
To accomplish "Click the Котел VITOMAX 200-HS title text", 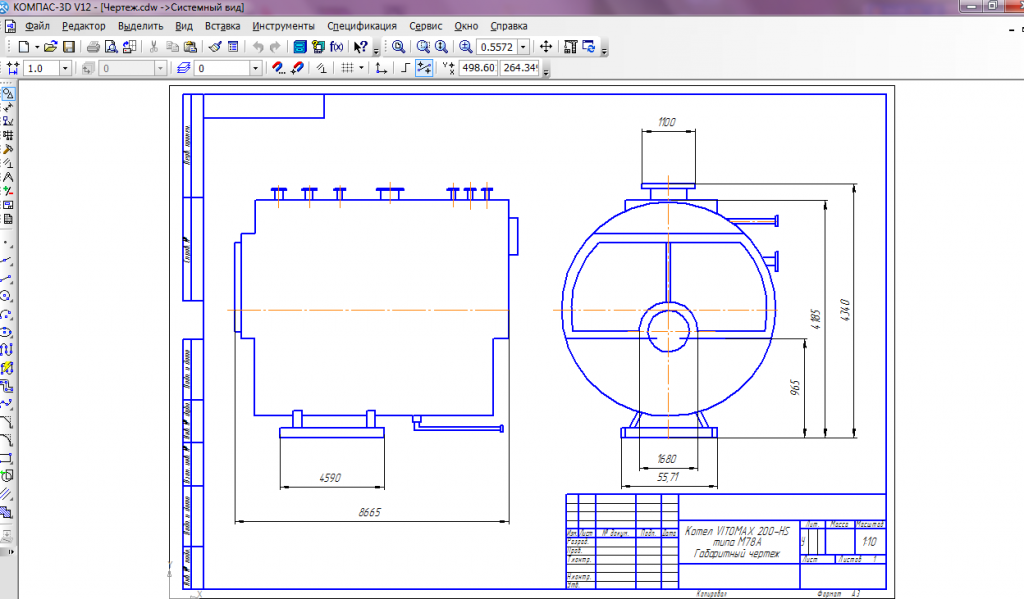I will (x=737, y=531).
